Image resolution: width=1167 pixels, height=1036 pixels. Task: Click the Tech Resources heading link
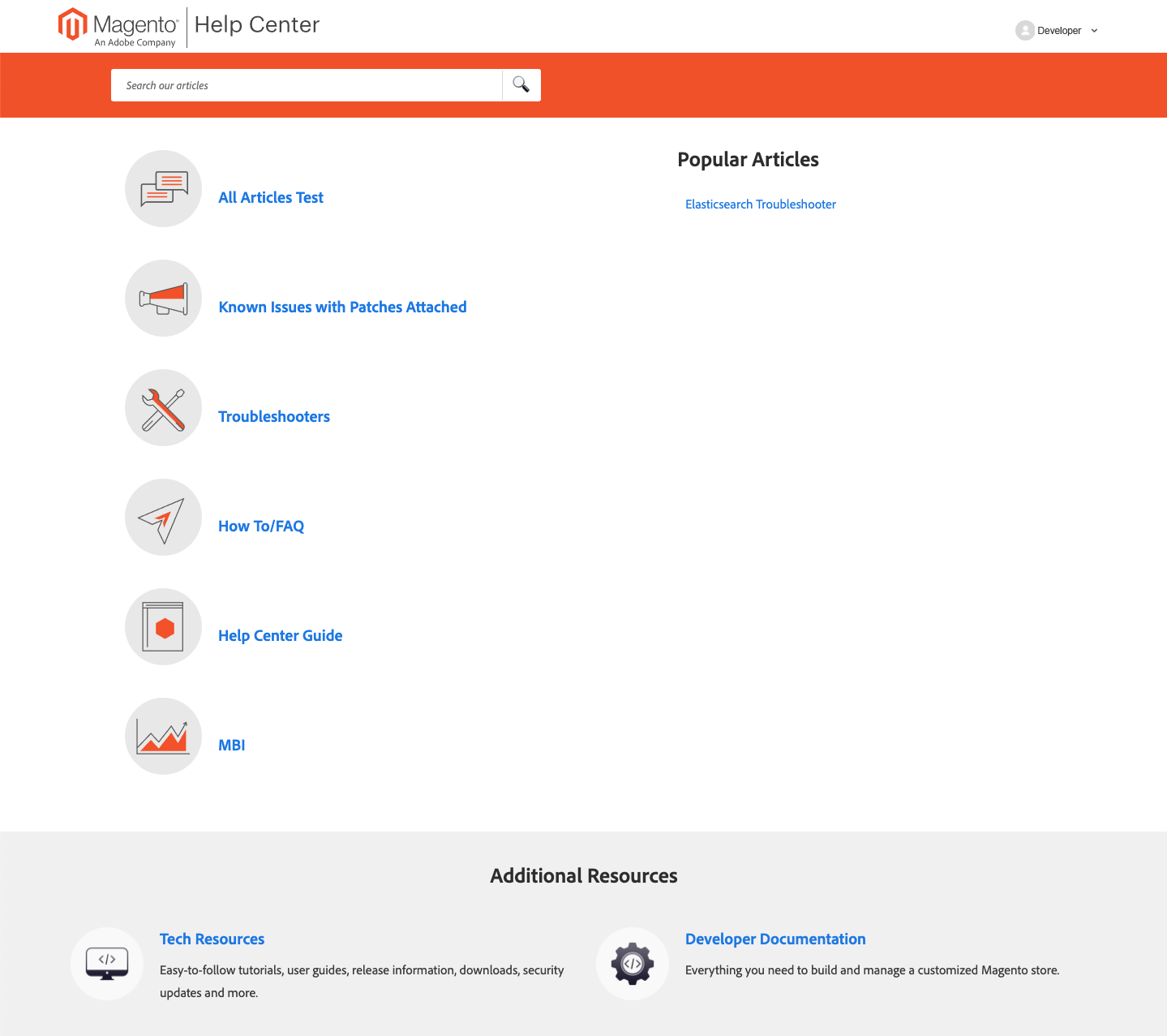212,939
